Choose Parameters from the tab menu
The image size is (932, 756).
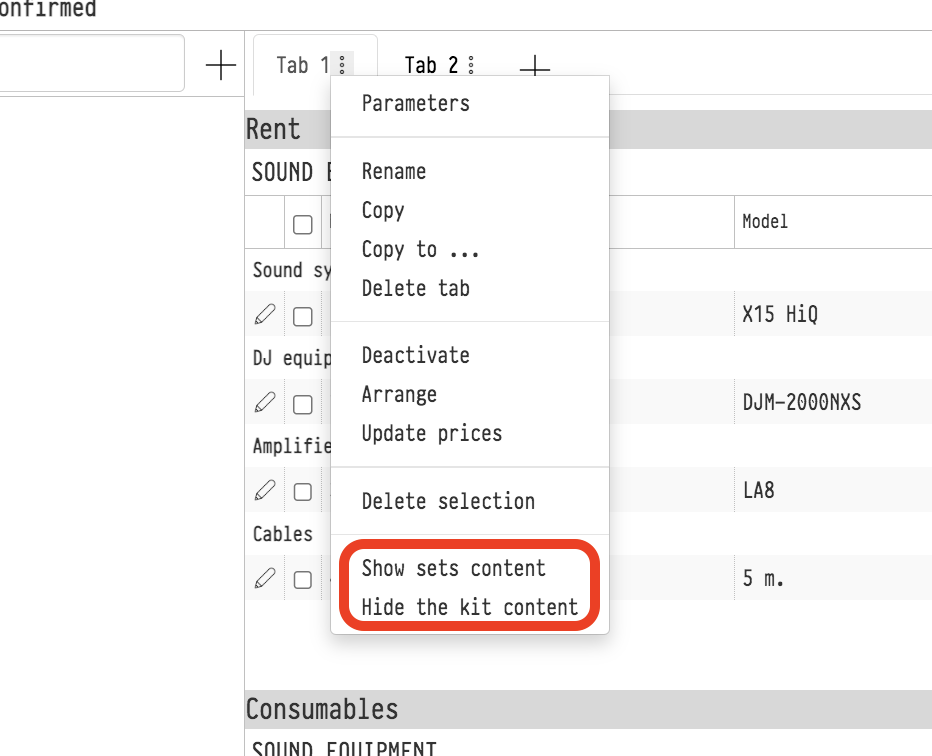pyautogui.click(x=415, y=103)
